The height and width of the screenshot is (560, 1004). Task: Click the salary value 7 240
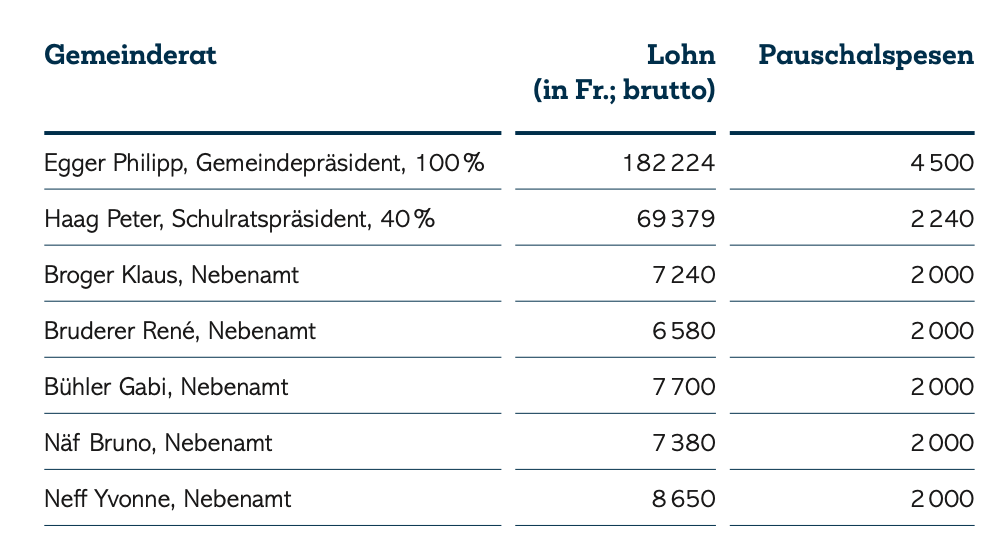click(x=683, y=274)
